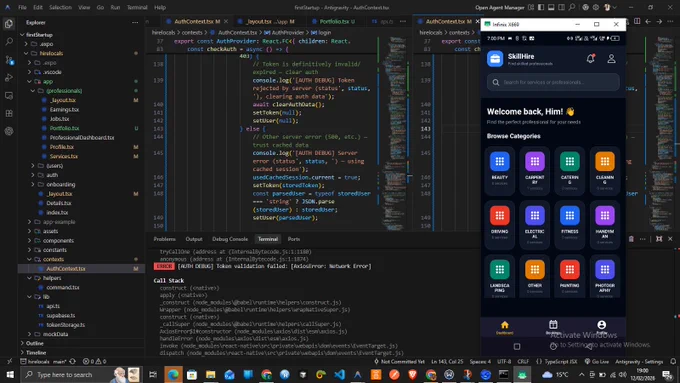Screen dimensions: 680x383
Task: Open the Electrical category tile
Action: click(x=535, y=224)
